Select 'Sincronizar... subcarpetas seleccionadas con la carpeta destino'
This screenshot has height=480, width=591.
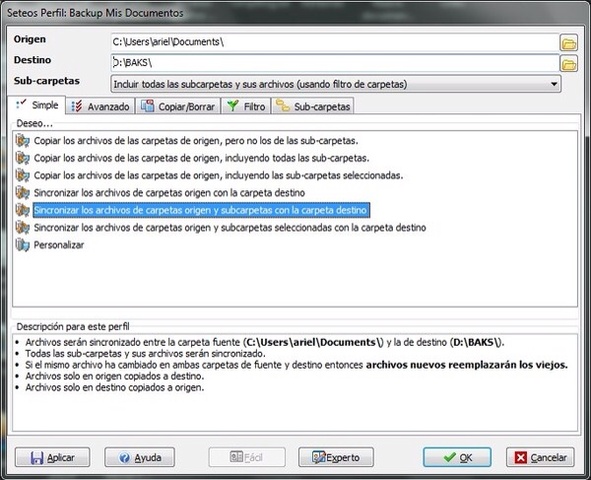coord(230,227)
